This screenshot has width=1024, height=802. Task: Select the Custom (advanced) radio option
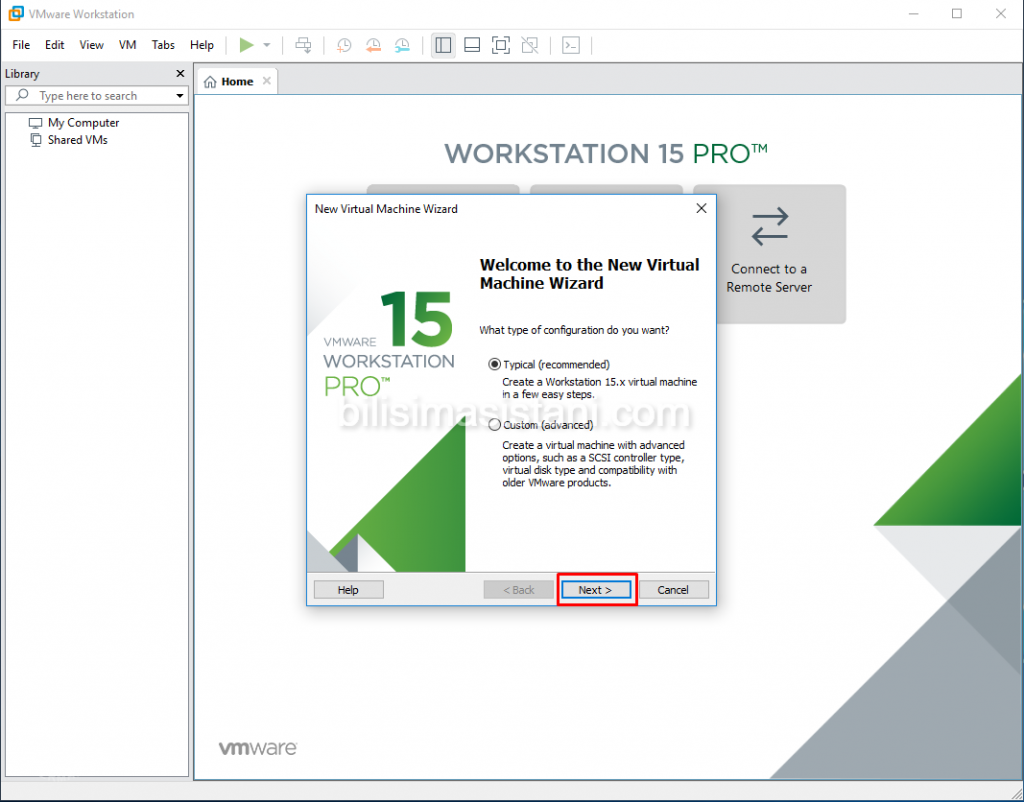541,425
